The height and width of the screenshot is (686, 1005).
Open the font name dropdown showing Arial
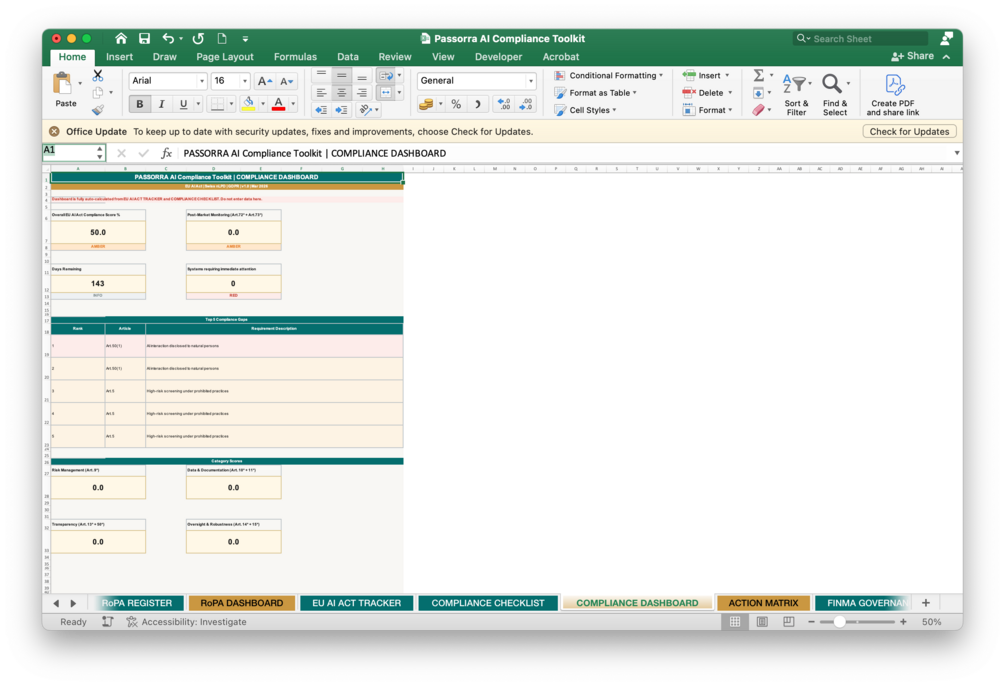click(x=202, y=81)
